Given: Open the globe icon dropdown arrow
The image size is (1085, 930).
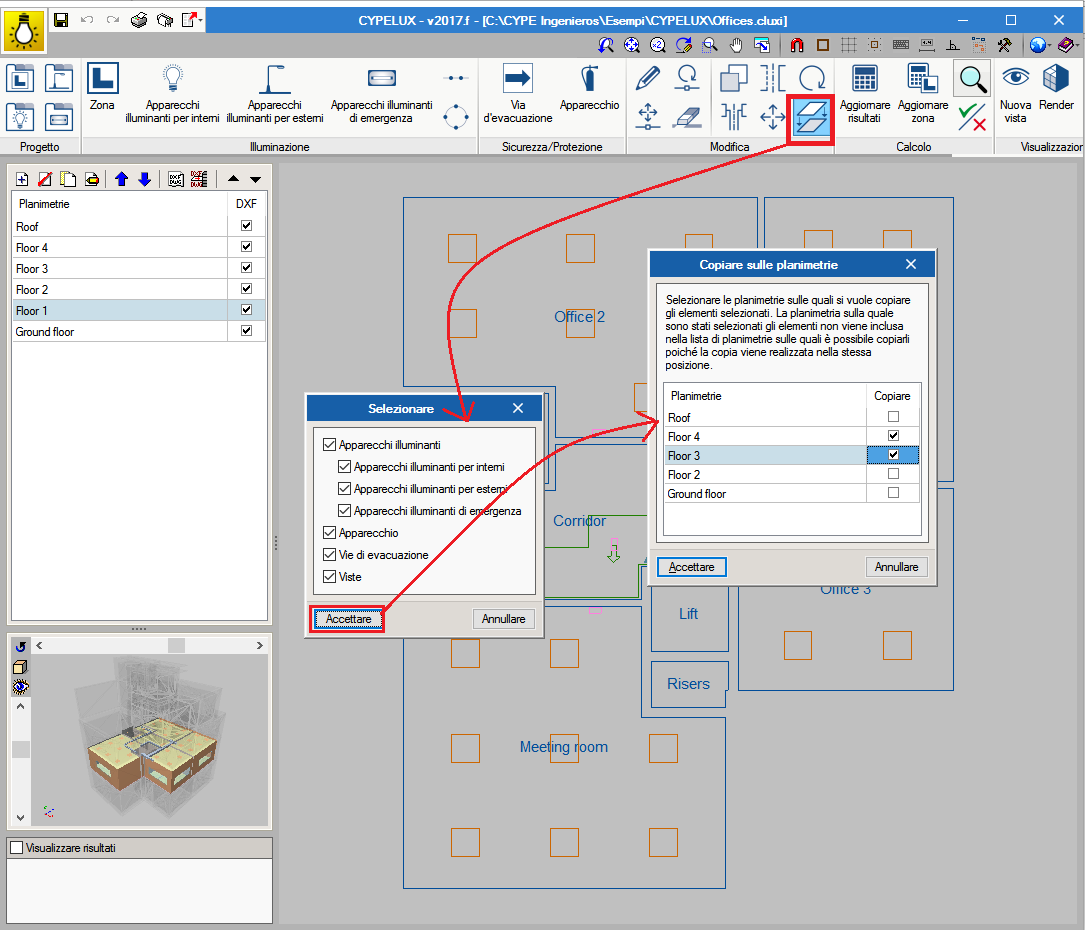Looking at the screenshot, I should (1050, 45).
